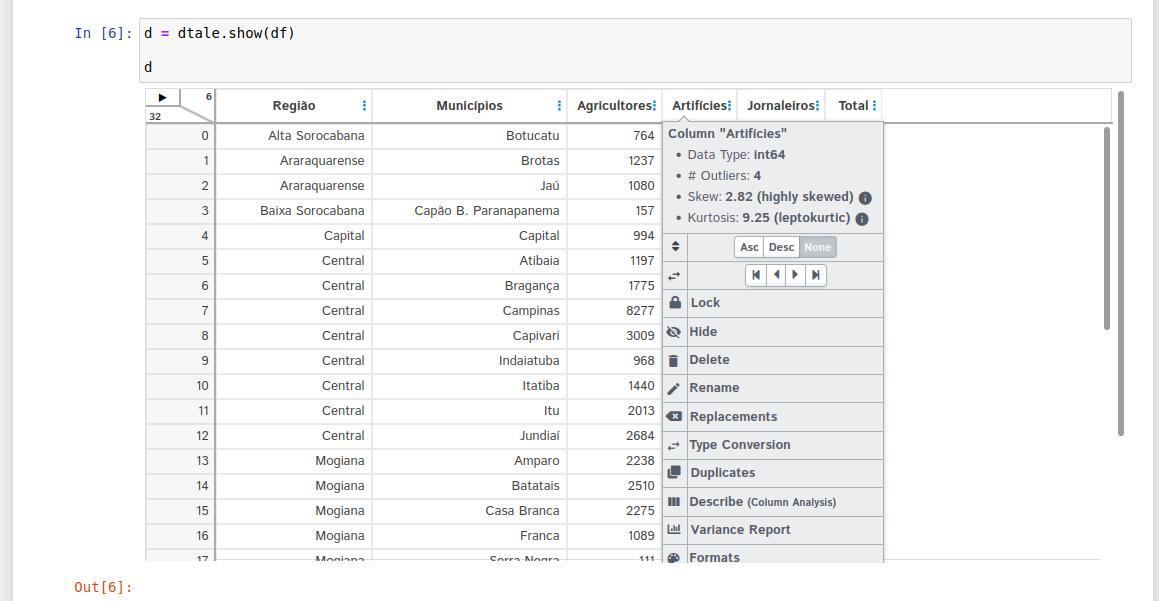Select the None sort option
This screenshot has height=601, width=1159.
pyautogui.click(x=818, y=248)
